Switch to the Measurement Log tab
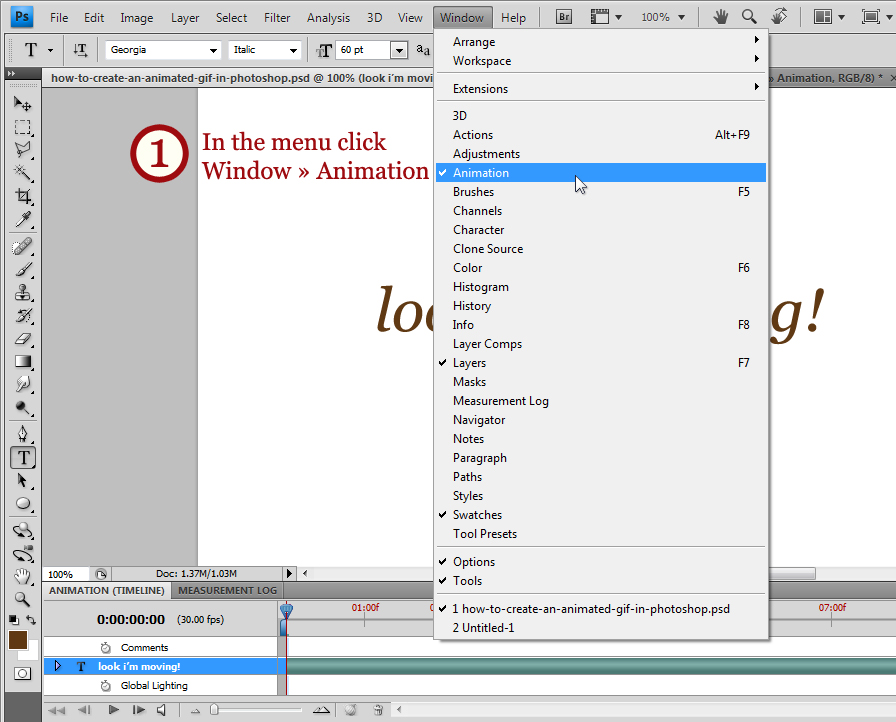This screenshot has height=722, width=896. (227, 591)
